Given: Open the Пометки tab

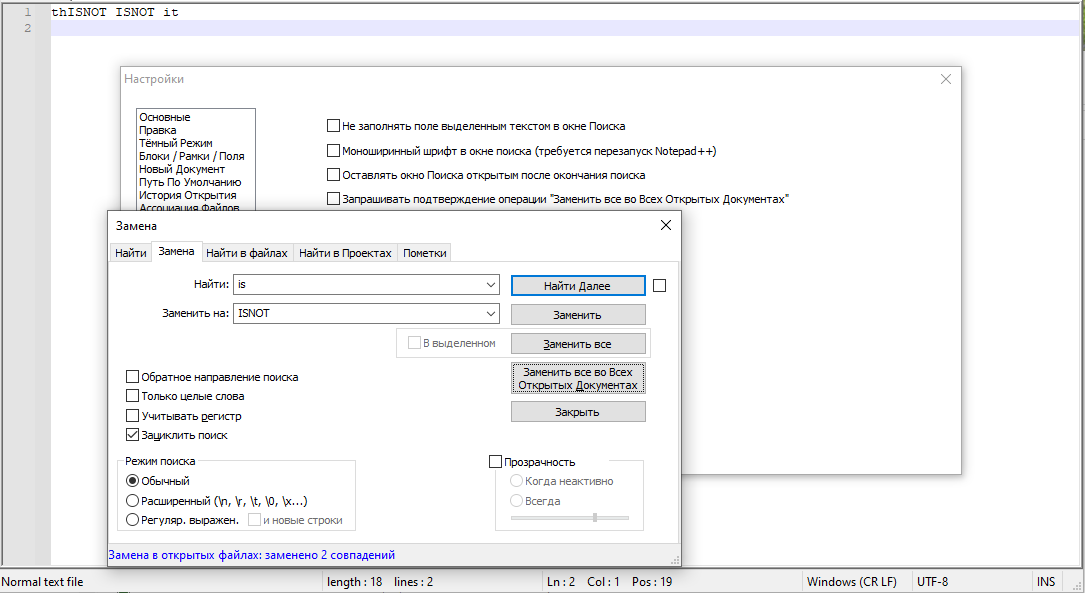Looking at the screenshot, I should [x=424, y=253].
